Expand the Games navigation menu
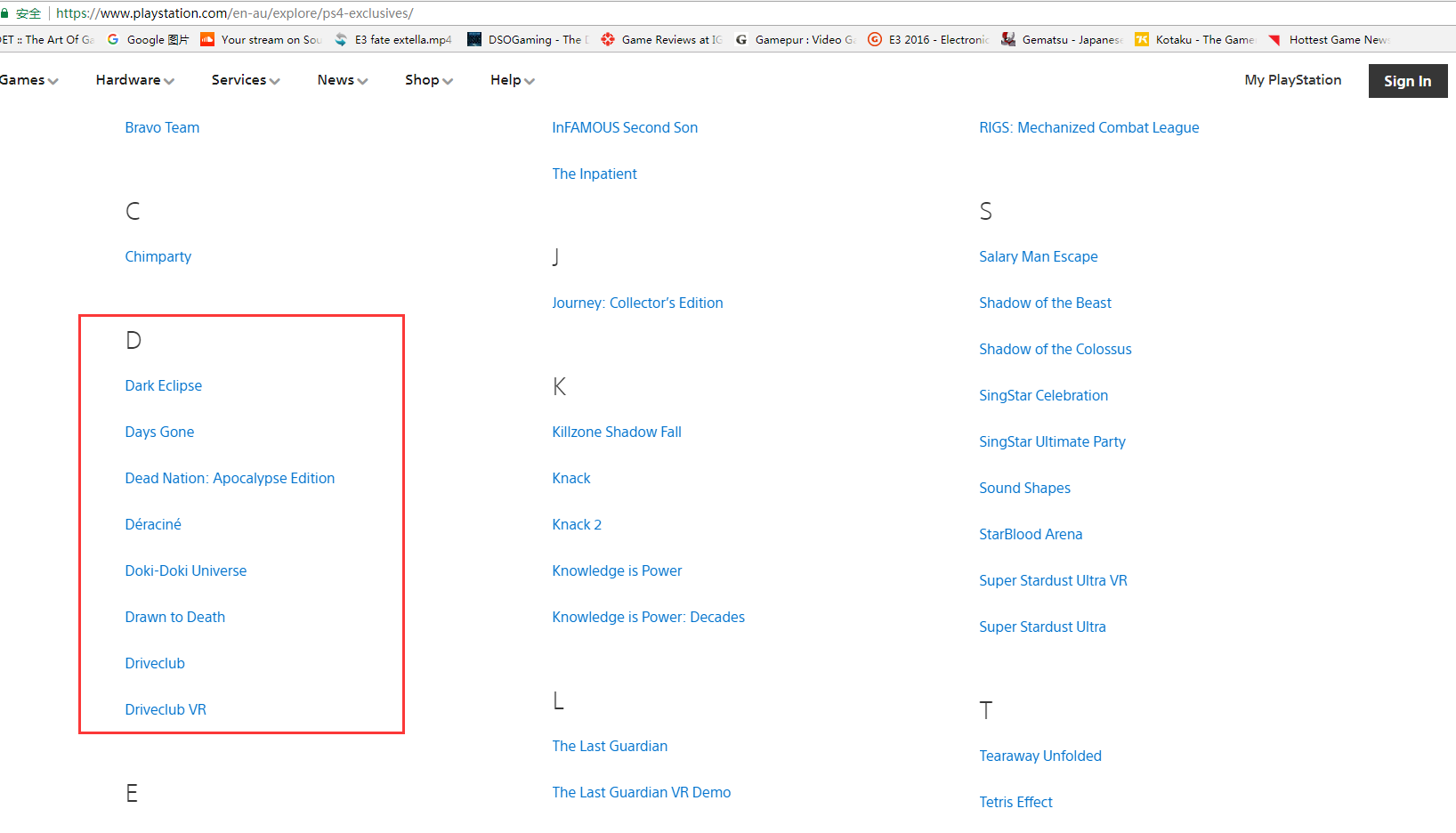The height and width of the screenshot is (833, 1456). click(29, 80)
